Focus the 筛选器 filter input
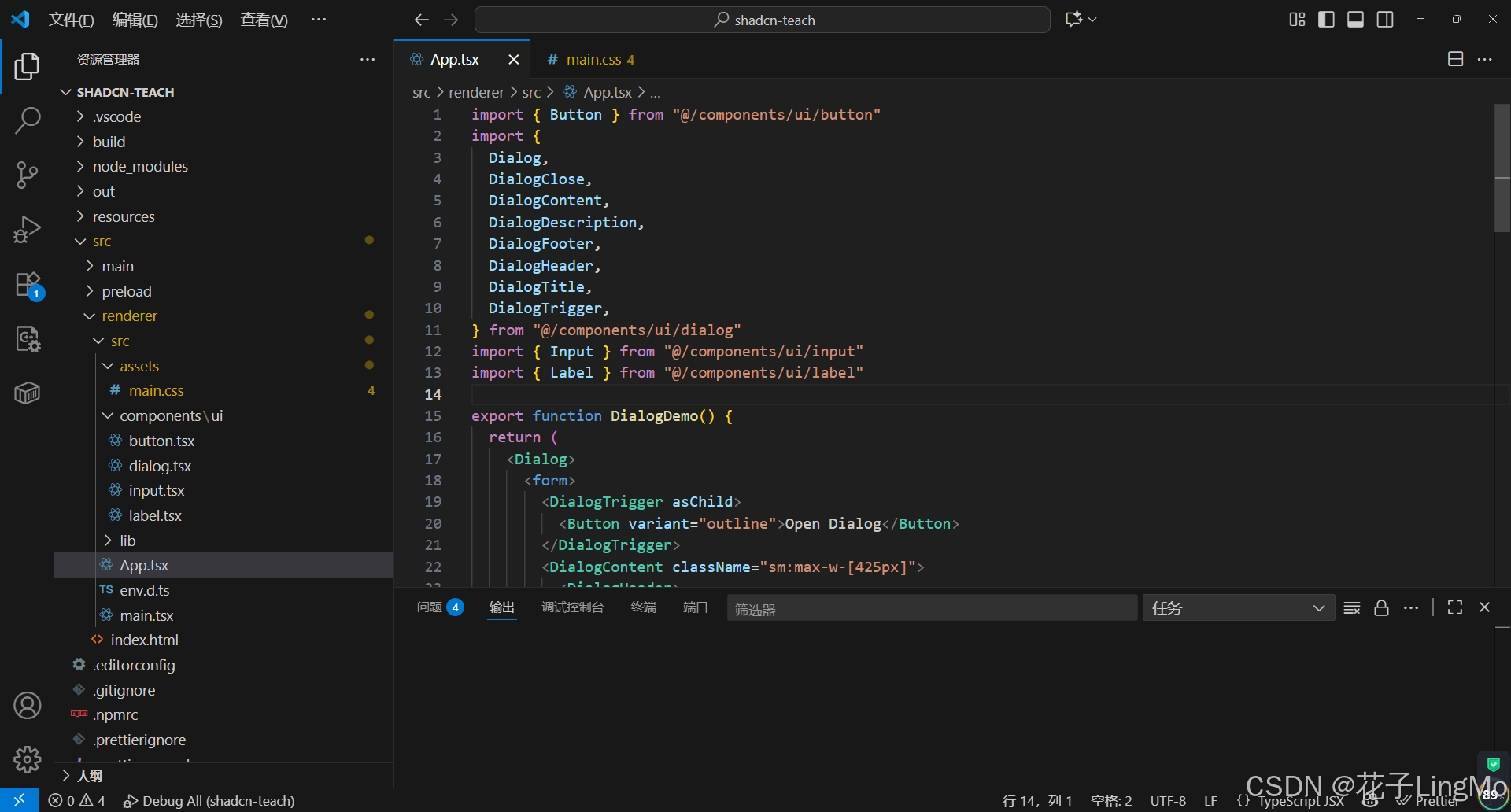The image size is (1511, 812). click(932, 608)
